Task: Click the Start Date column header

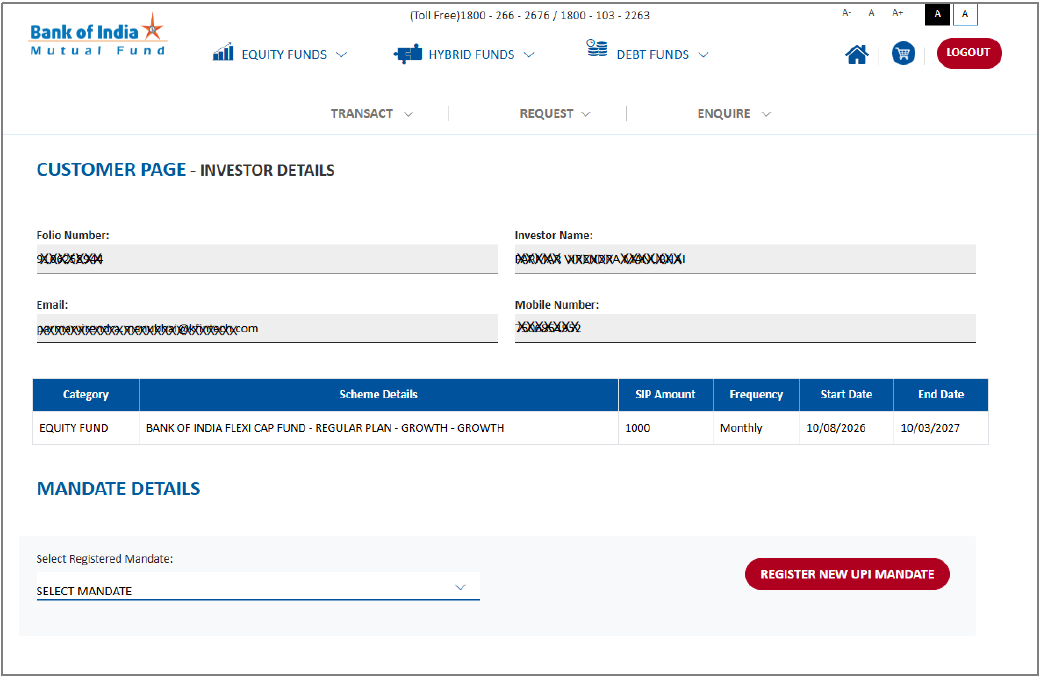Action: click(x=846, y=394)
